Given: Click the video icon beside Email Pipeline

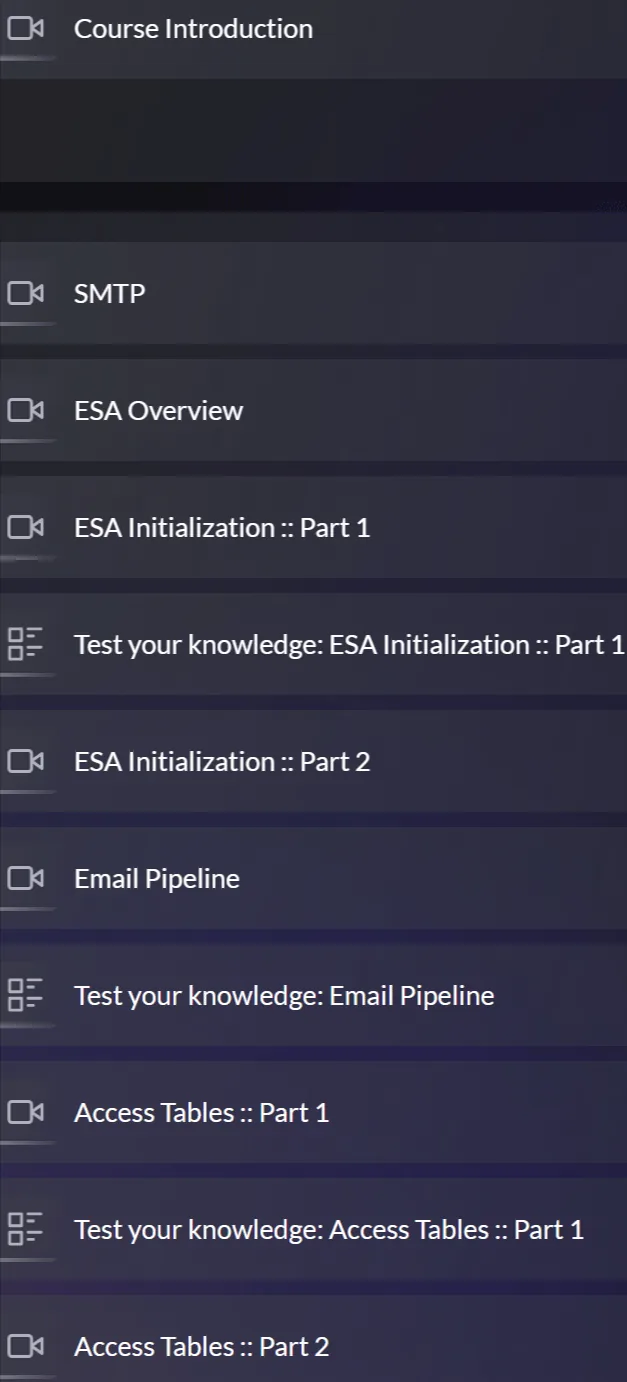Looking at the screenshot, I should pyautogui.click(x=26, y=878).
